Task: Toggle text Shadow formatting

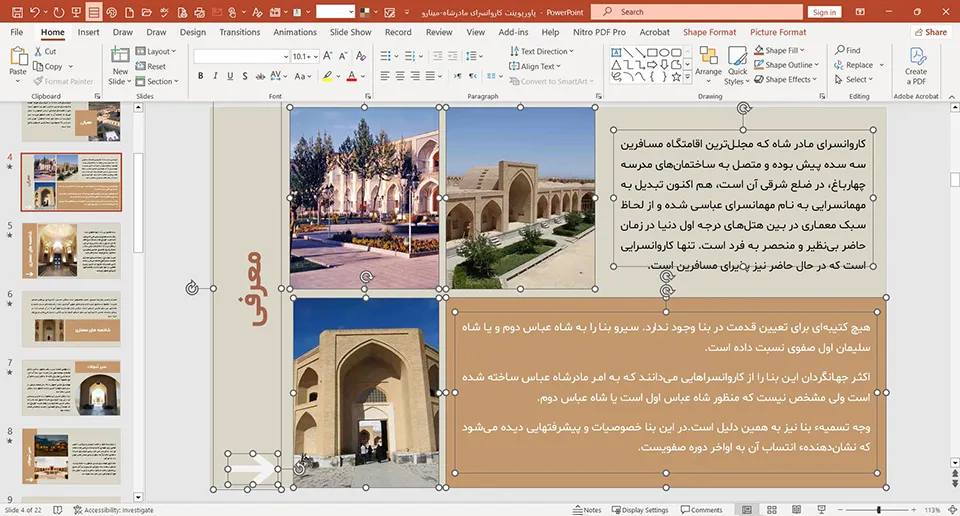Action: coord(245,76)
